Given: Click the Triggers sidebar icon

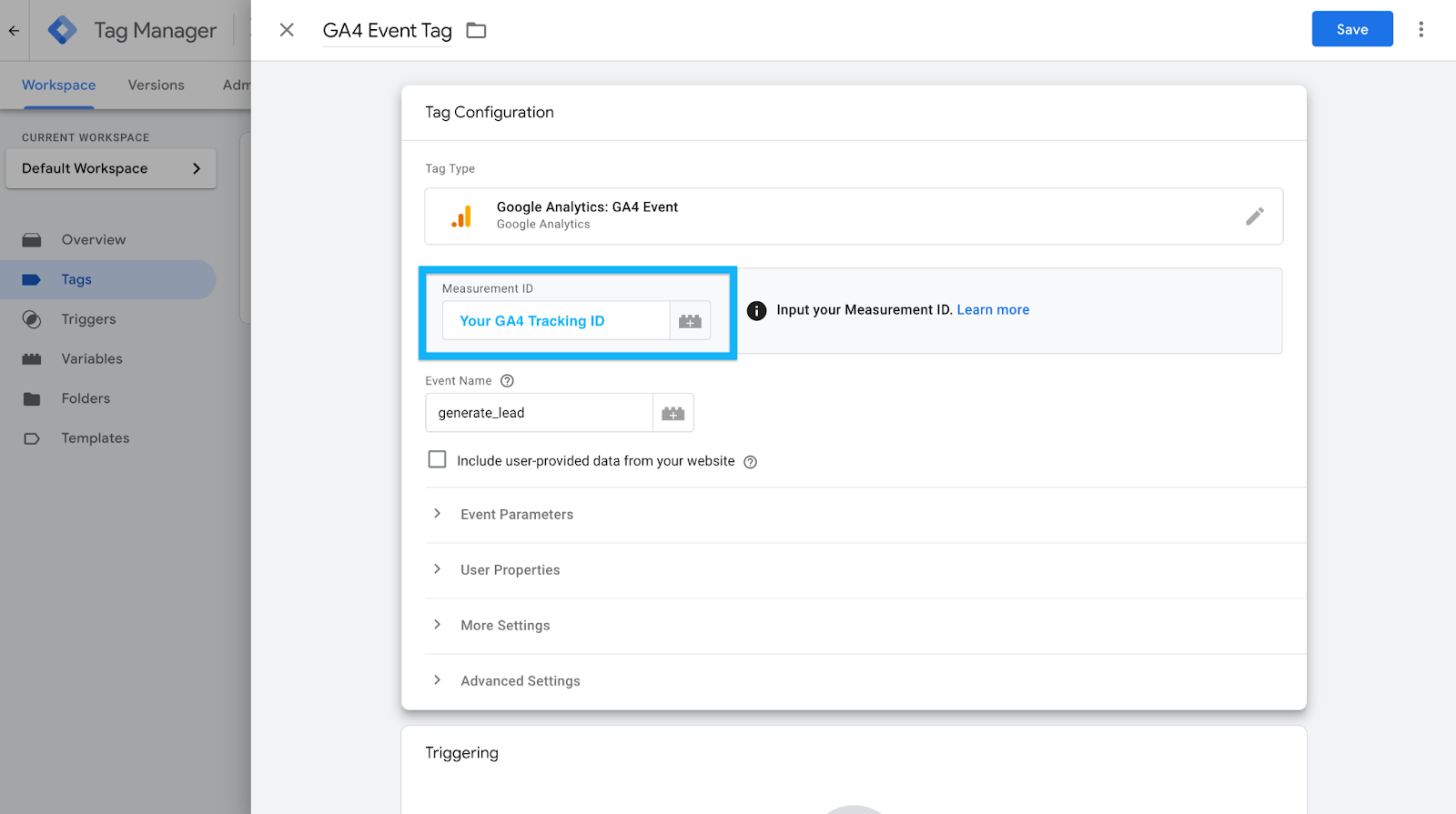Looking at the screenshot, I should 32,319.
